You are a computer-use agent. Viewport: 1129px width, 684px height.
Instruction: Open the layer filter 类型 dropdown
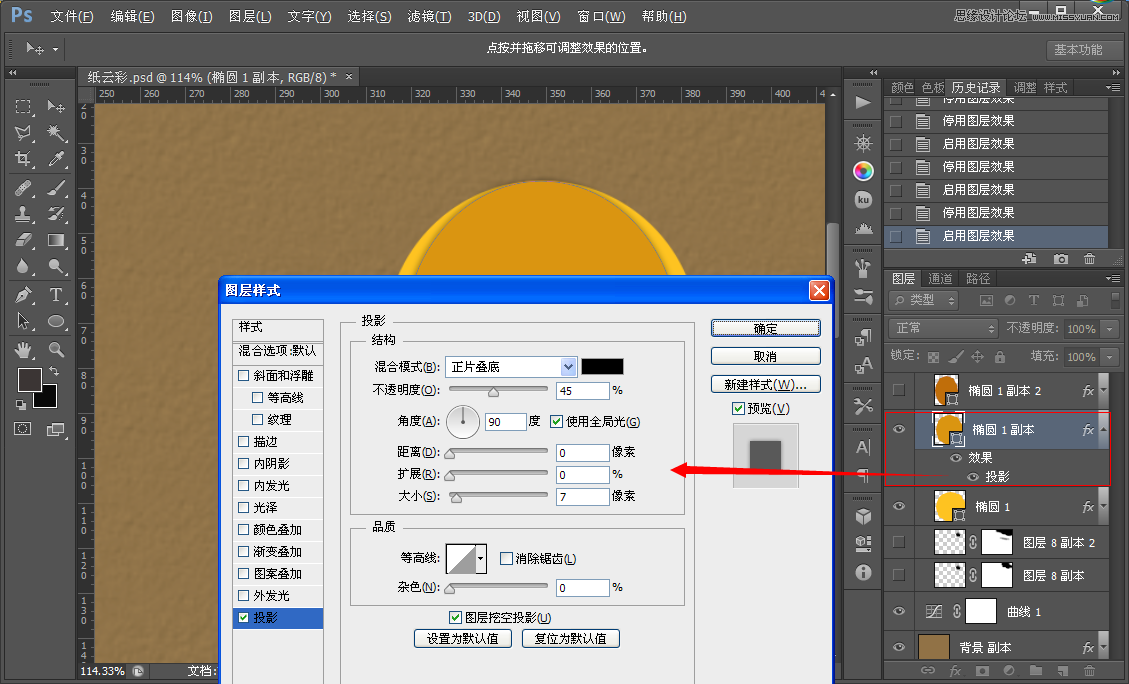coord(925,300)
